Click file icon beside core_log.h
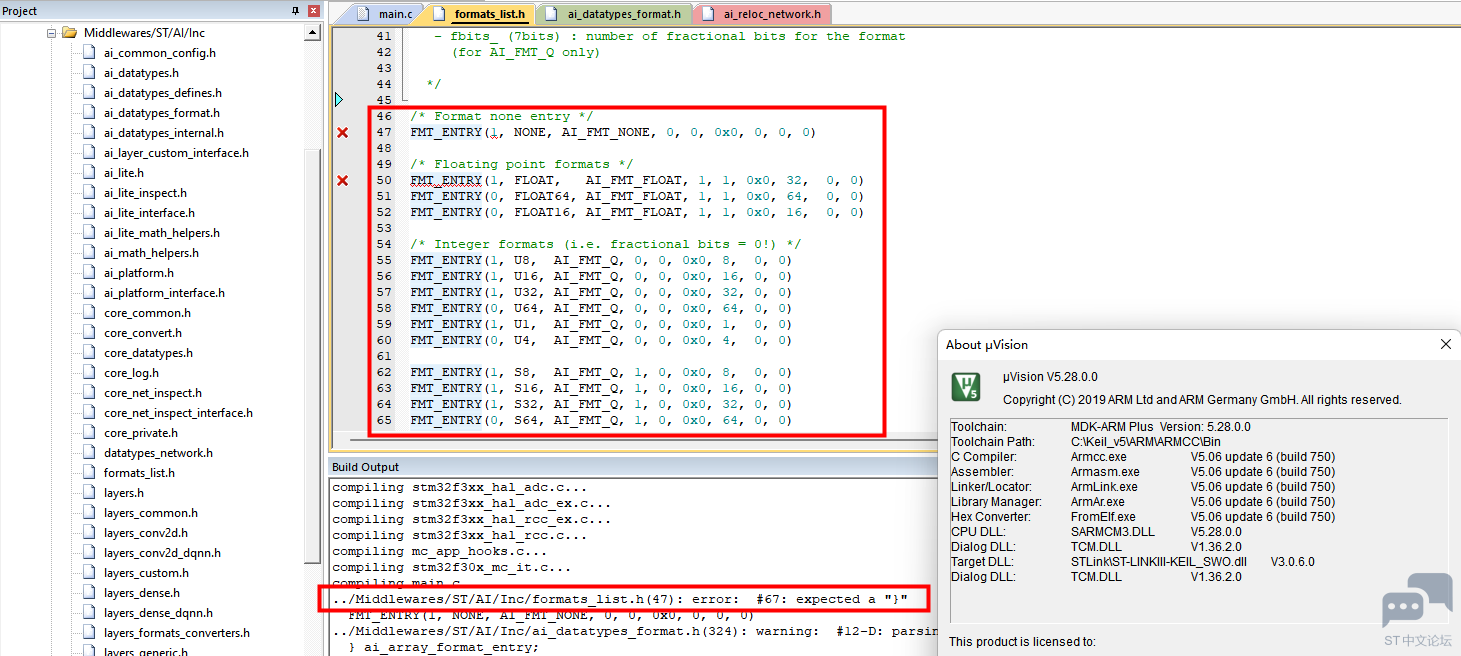Image resolution: width=1461 pixels, height=656 pixels. 89,373
